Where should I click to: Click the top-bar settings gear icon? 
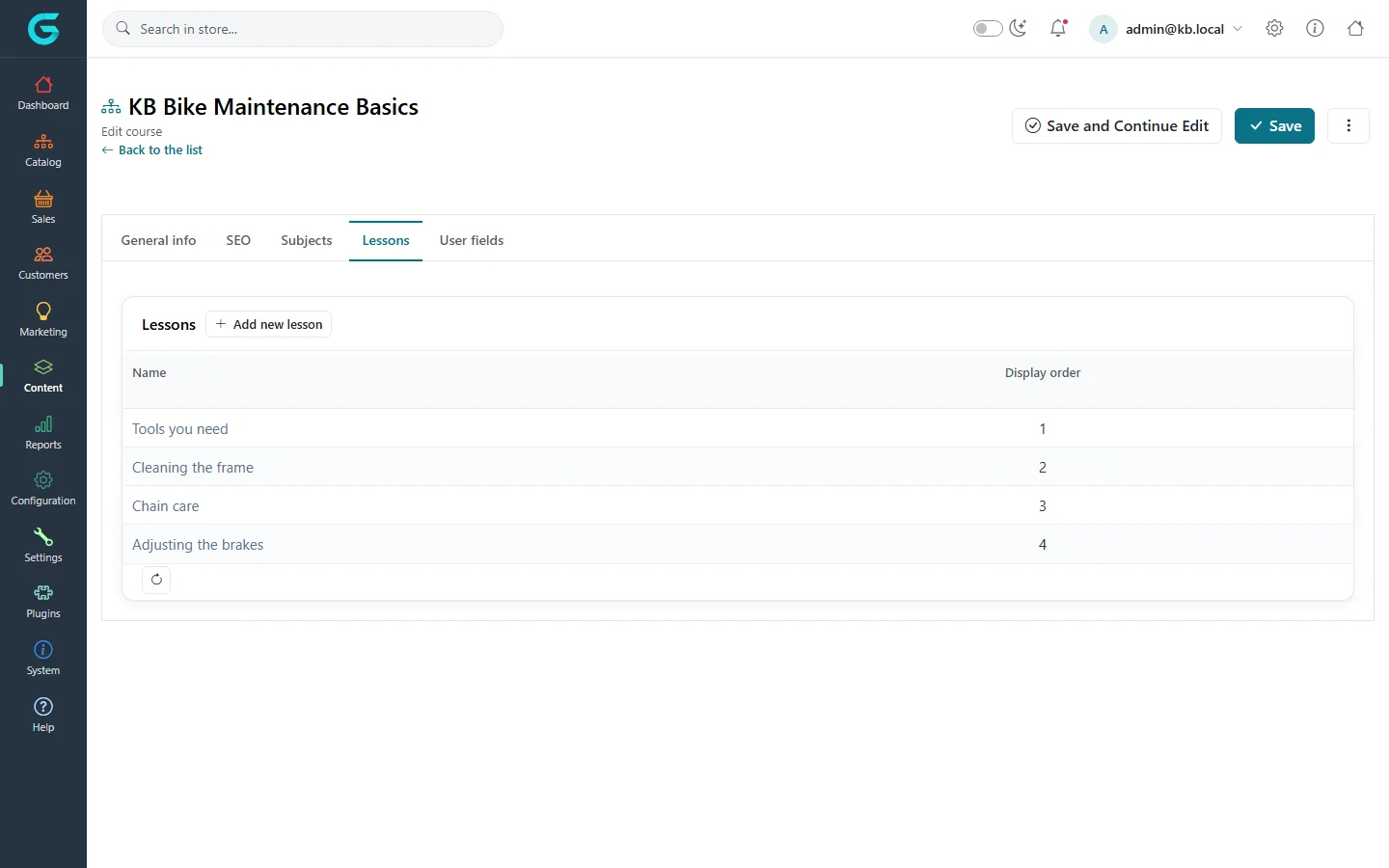[1274, 28]
